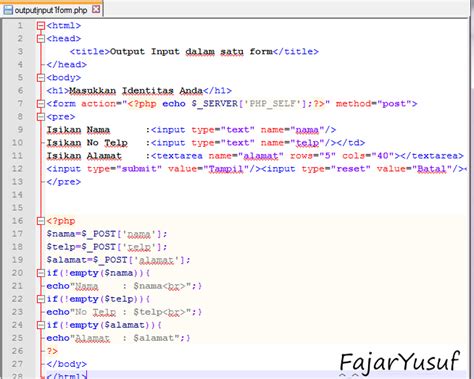This screenshot has width=474, height=379.
Task: Click the name="telp" attribute on line 10
Action: (x=292, y=143)
